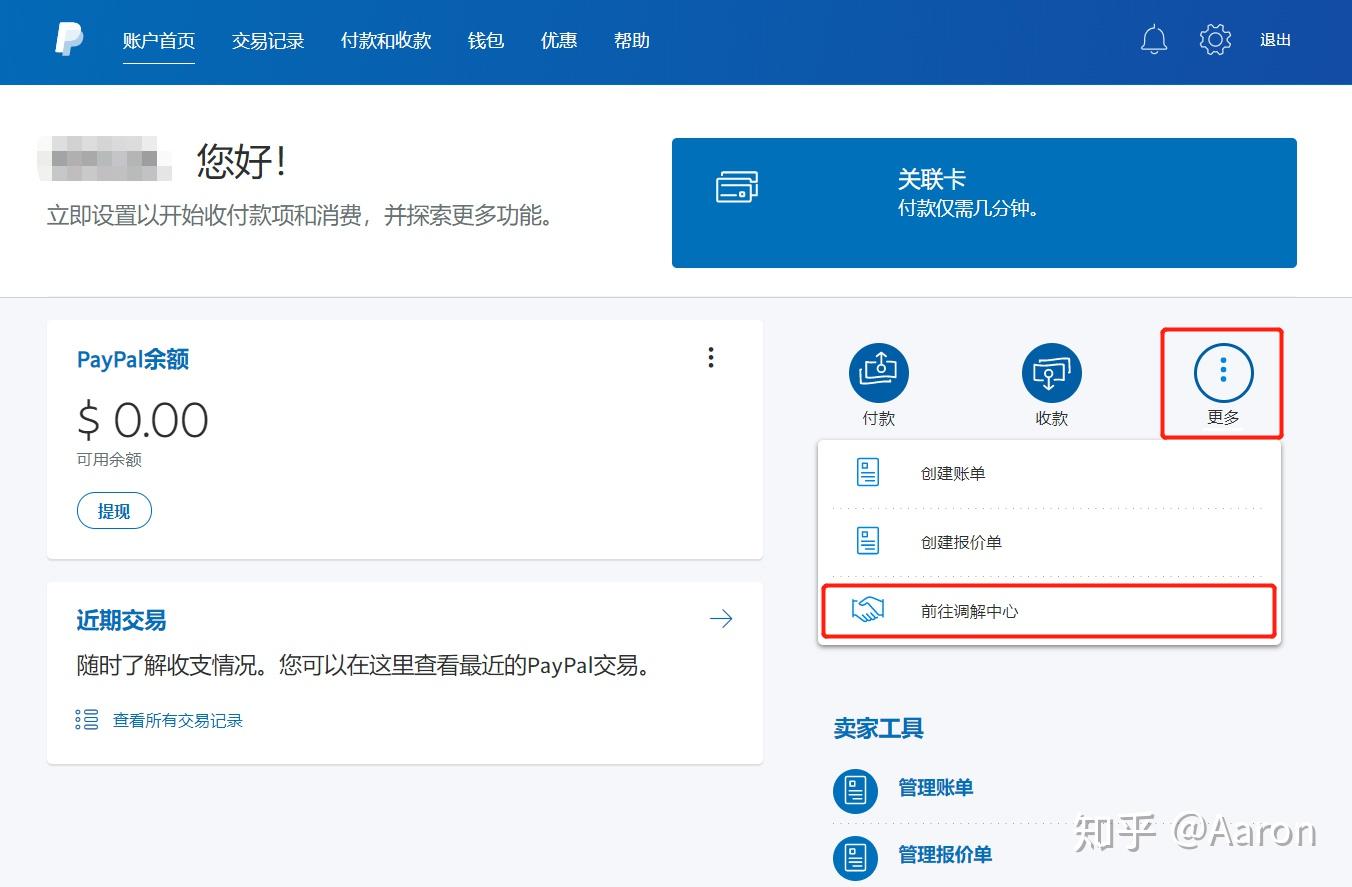Expand 近期交易 with the arrow
The height and width of the screenshot is (887, 1352).
coord(721,619)
